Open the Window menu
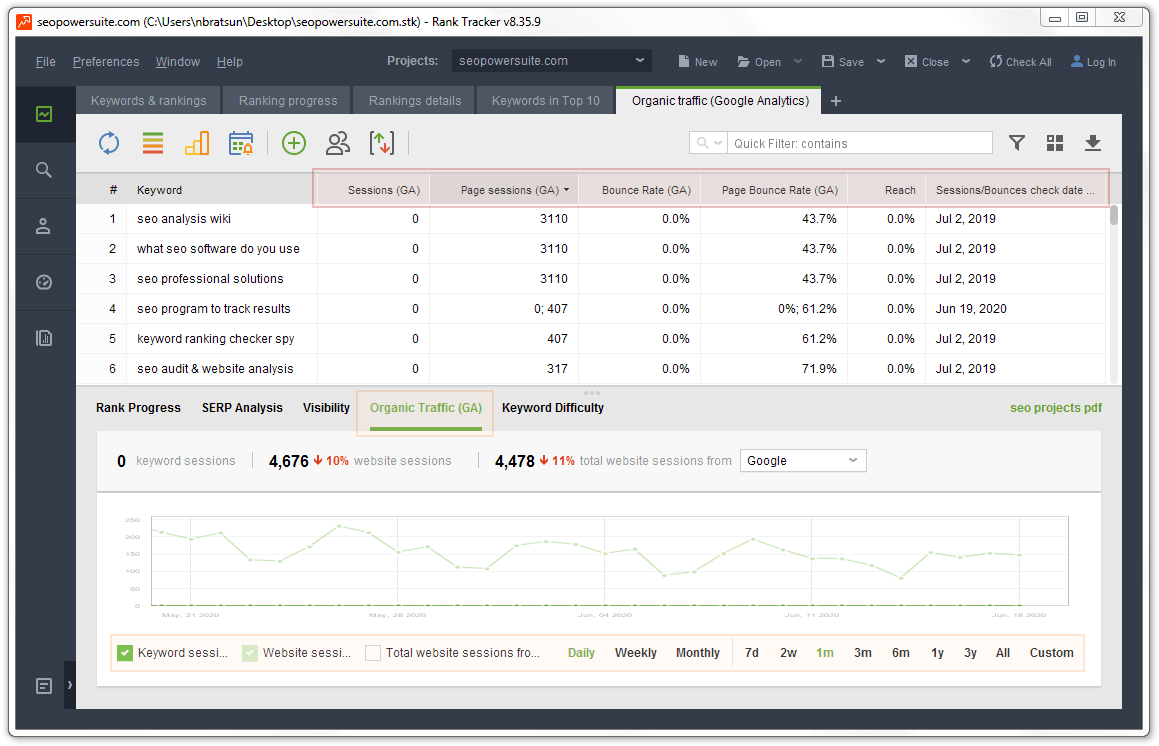1159x746 pixels. (x=177, y=62)
